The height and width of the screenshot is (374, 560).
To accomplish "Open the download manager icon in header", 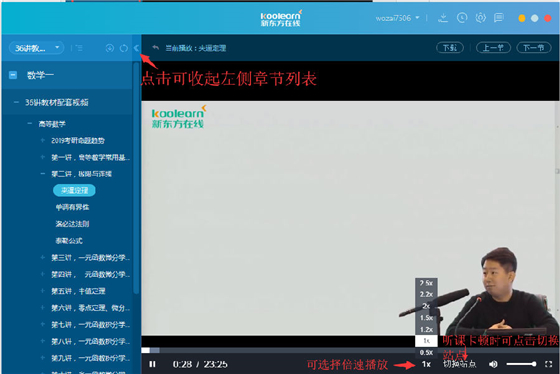I will 443,18.
